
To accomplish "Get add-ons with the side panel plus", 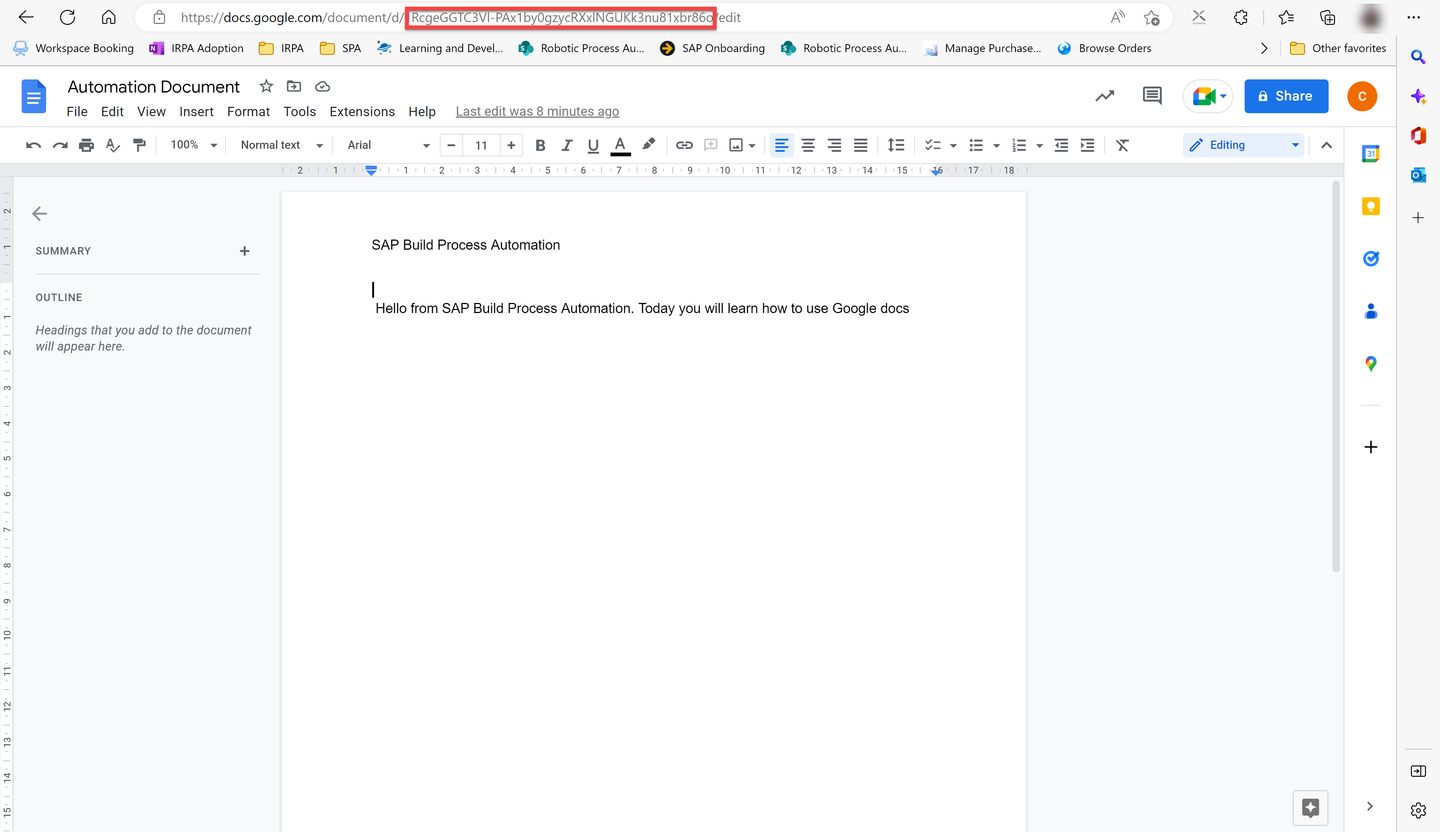I will 1371,447.
